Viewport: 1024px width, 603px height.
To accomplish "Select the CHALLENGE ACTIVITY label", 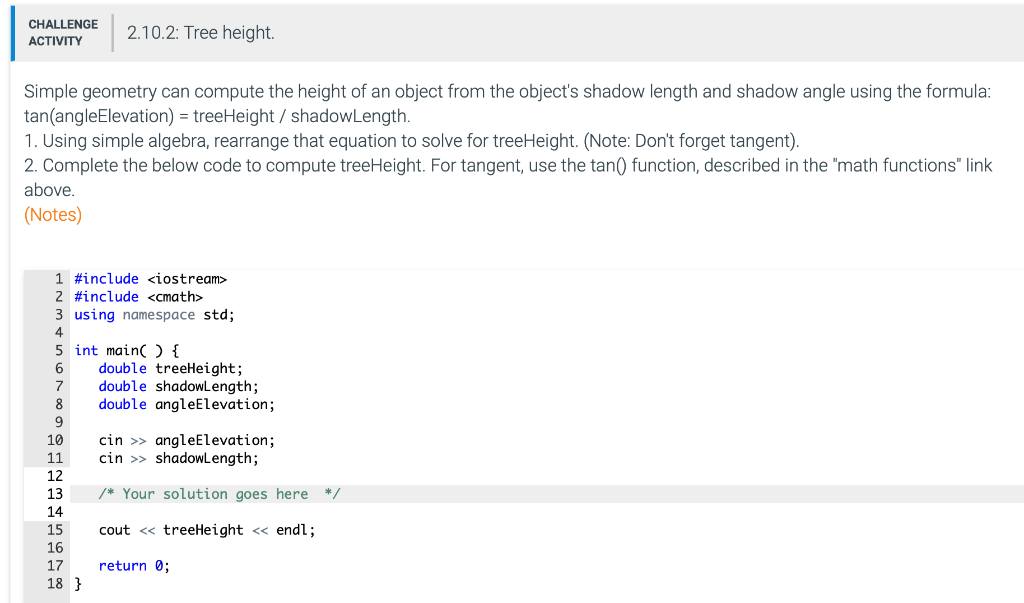I will coord(62,33).
